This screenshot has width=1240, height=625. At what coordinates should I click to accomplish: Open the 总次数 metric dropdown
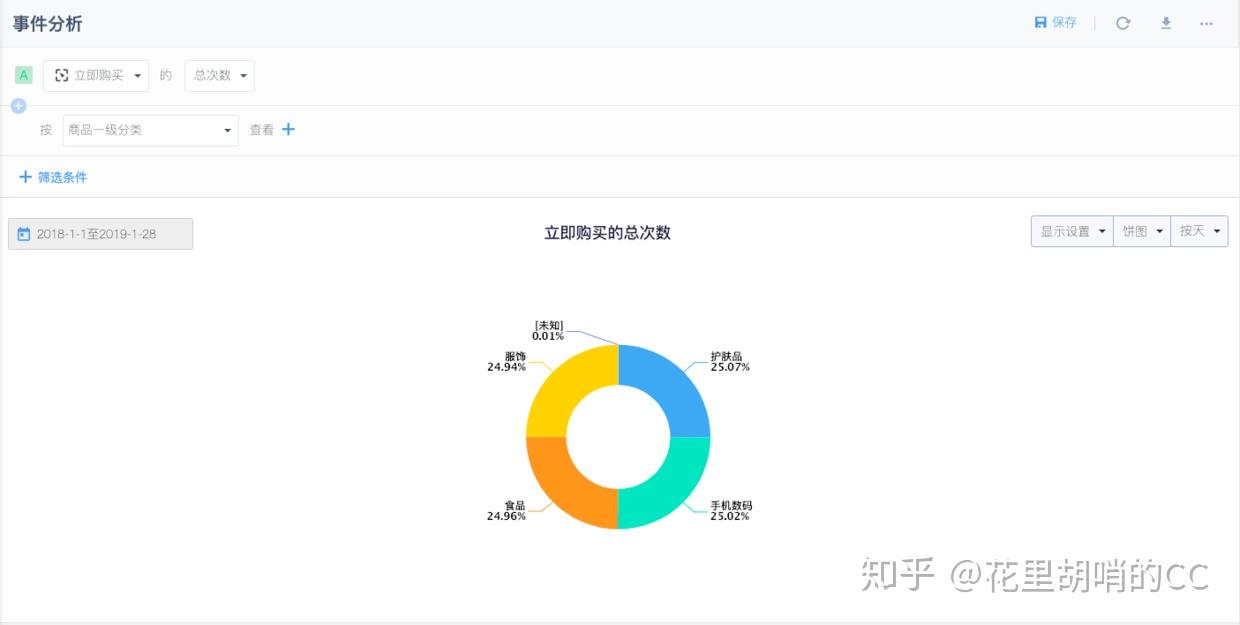coord(219,76)
